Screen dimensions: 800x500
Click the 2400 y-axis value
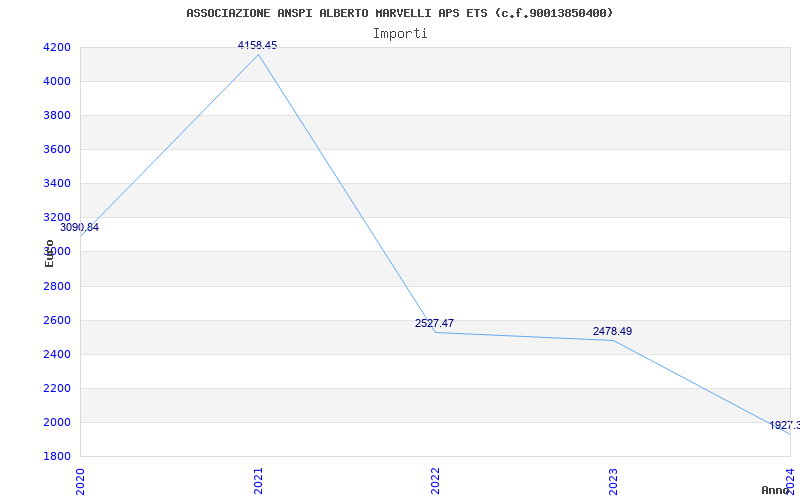point(57,354)
